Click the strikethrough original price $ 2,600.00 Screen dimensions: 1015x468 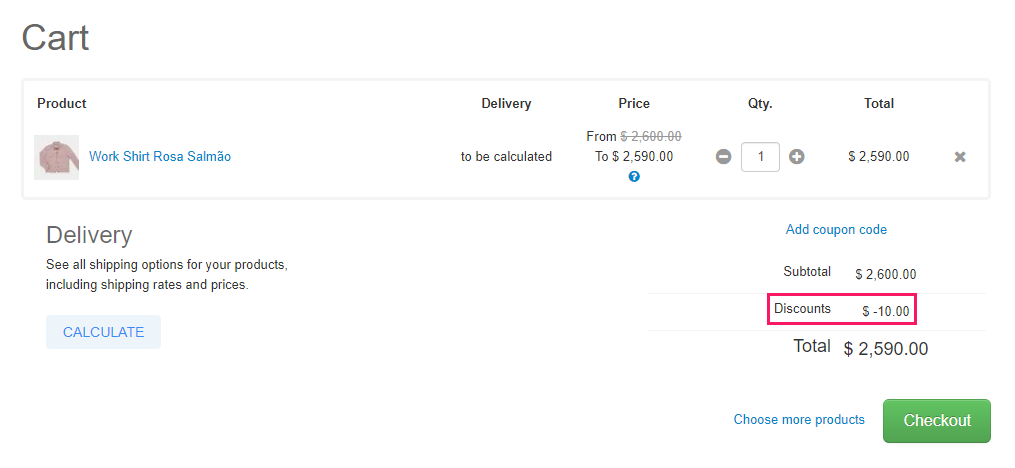coord(651,137)
